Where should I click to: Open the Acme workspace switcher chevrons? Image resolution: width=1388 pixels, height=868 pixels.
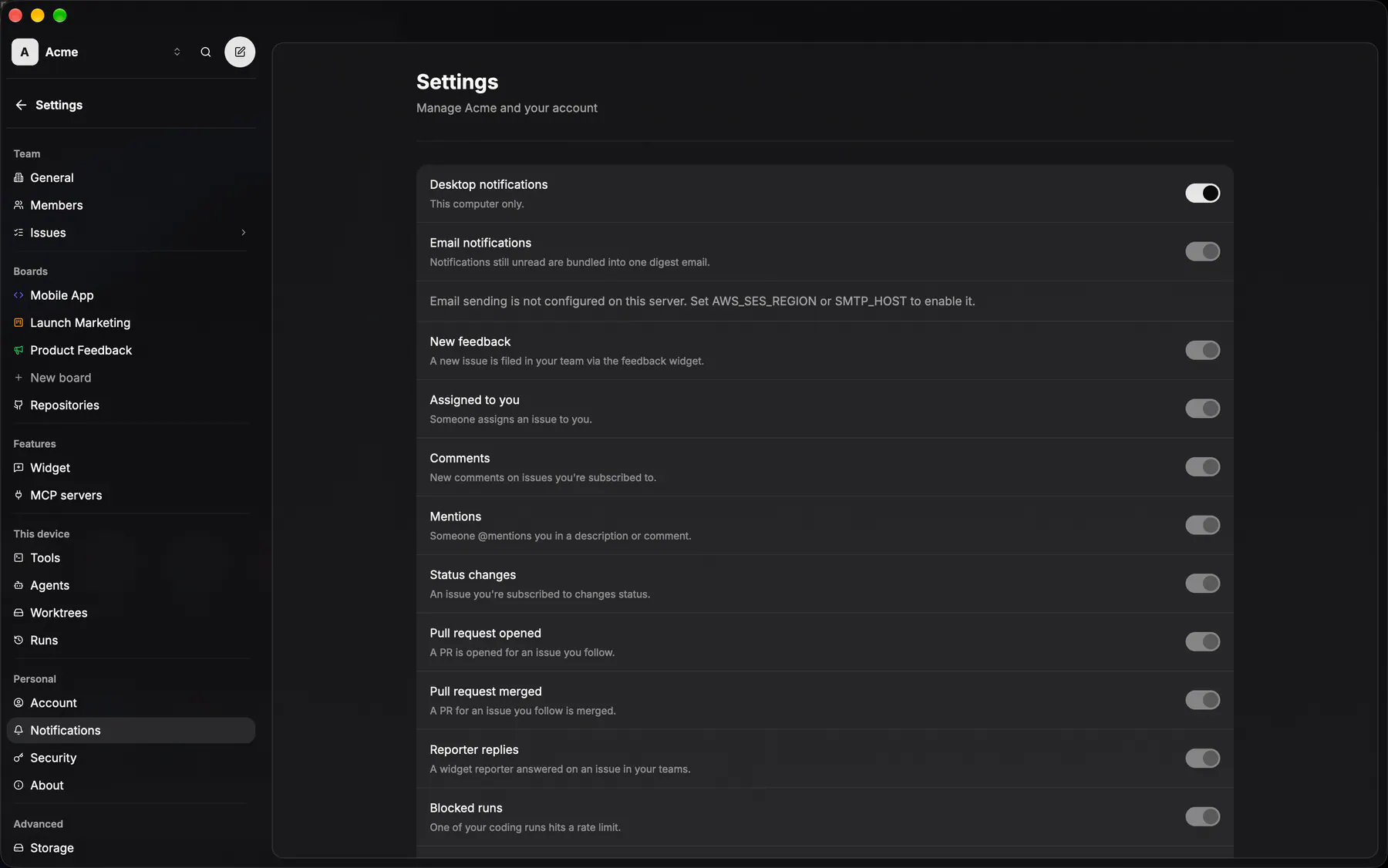pos(177,52)
